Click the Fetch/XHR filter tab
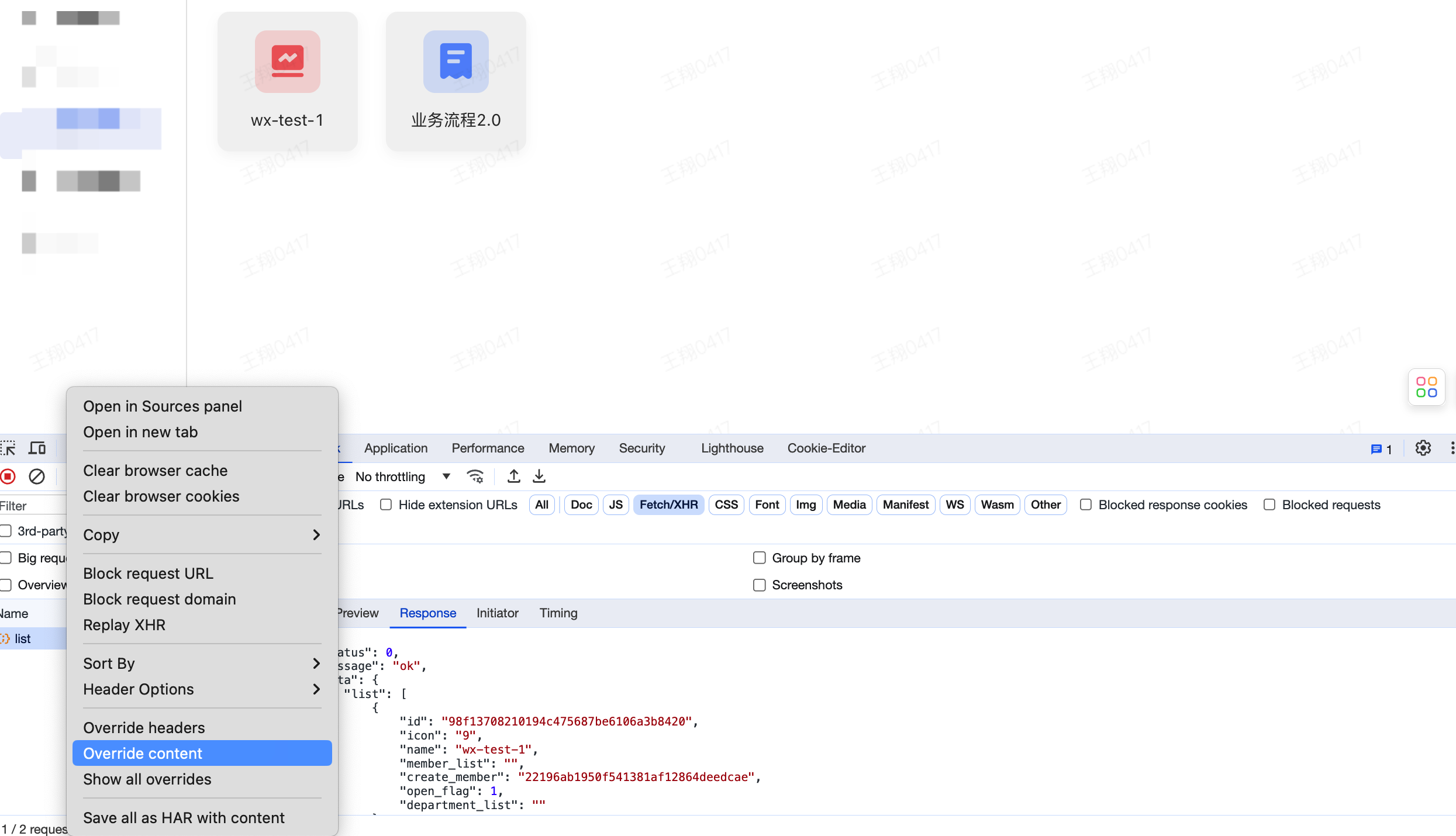This screenshot has height=836, width=1456. tap(668, 505)
